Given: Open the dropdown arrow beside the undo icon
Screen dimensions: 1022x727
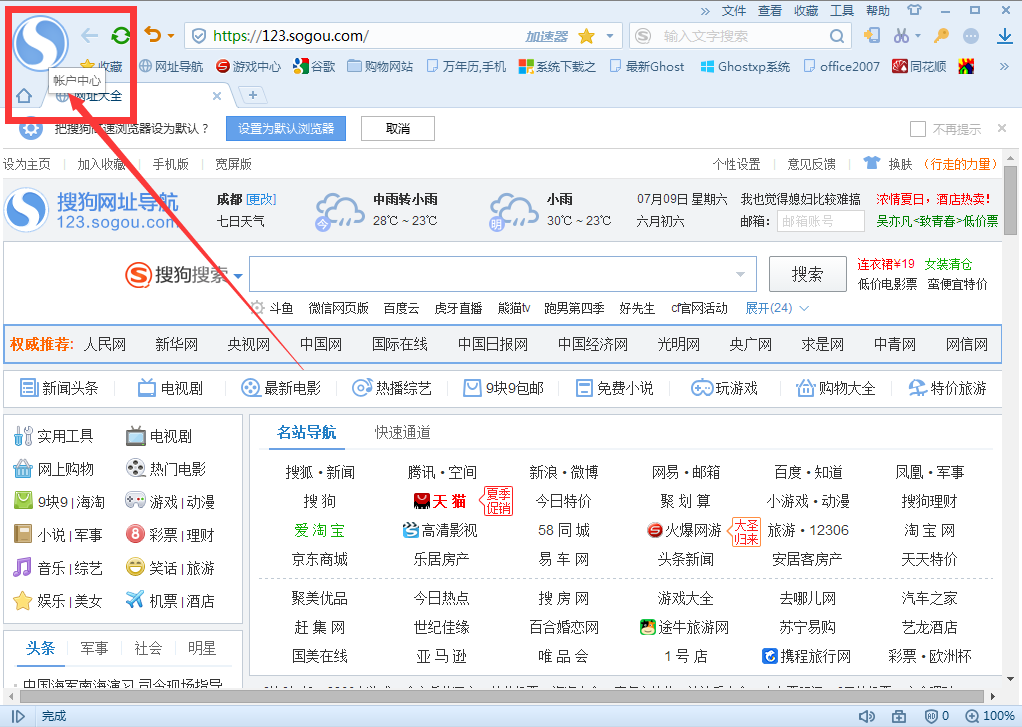Looking at the screenshot, I should click(171, 36).
